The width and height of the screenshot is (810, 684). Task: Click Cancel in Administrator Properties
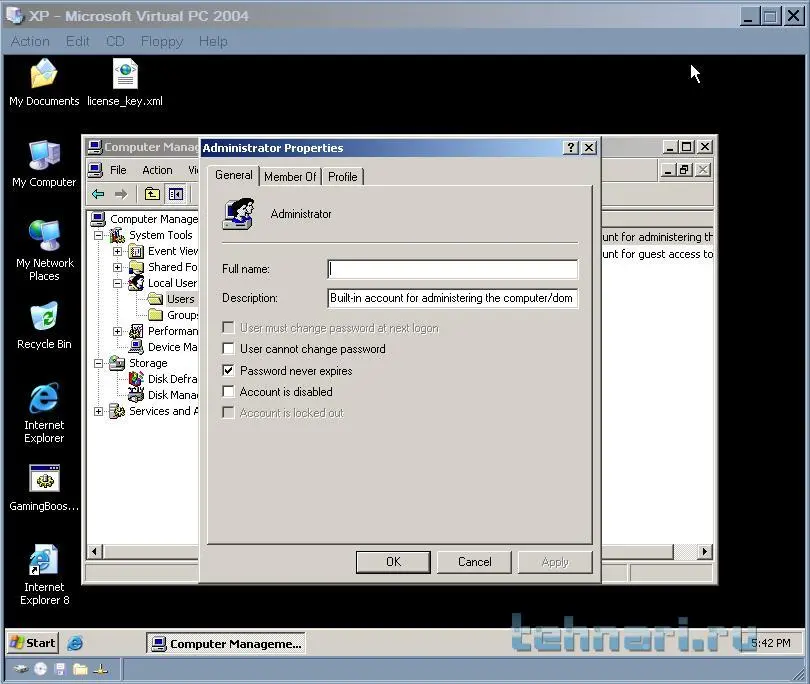tap(474, 562)
